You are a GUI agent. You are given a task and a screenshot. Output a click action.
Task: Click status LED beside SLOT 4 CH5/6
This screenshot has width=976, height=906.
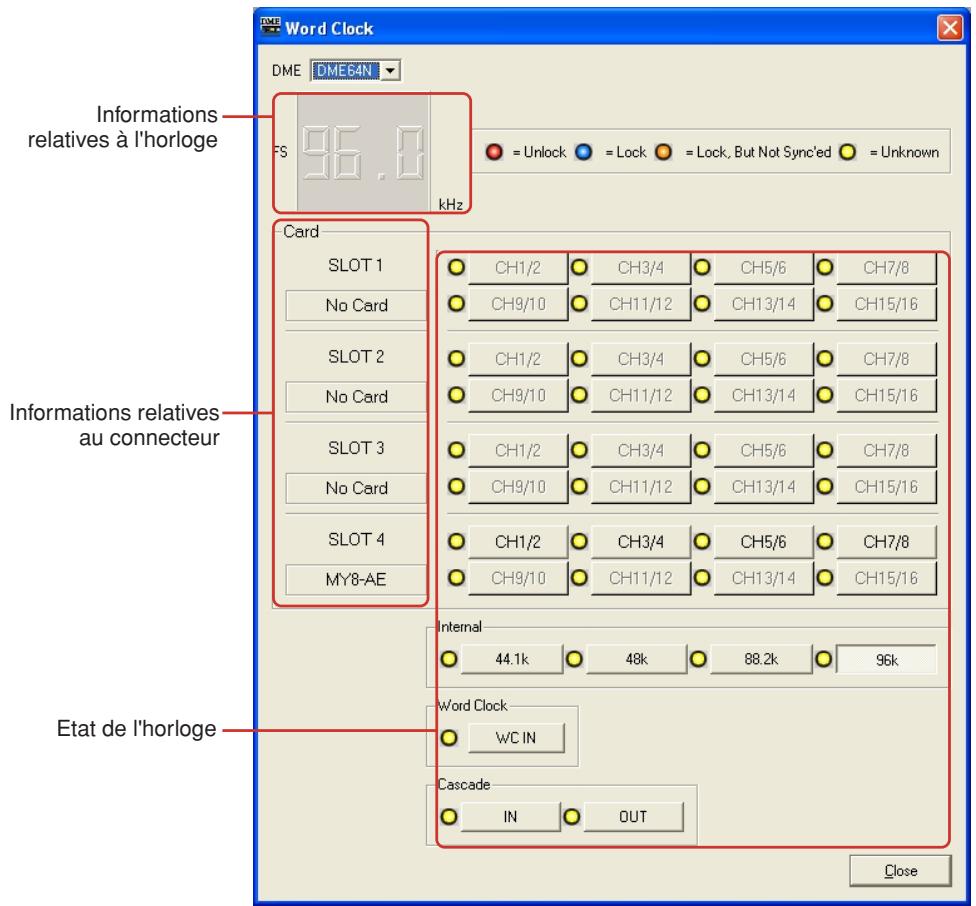(x=702, y=541)
